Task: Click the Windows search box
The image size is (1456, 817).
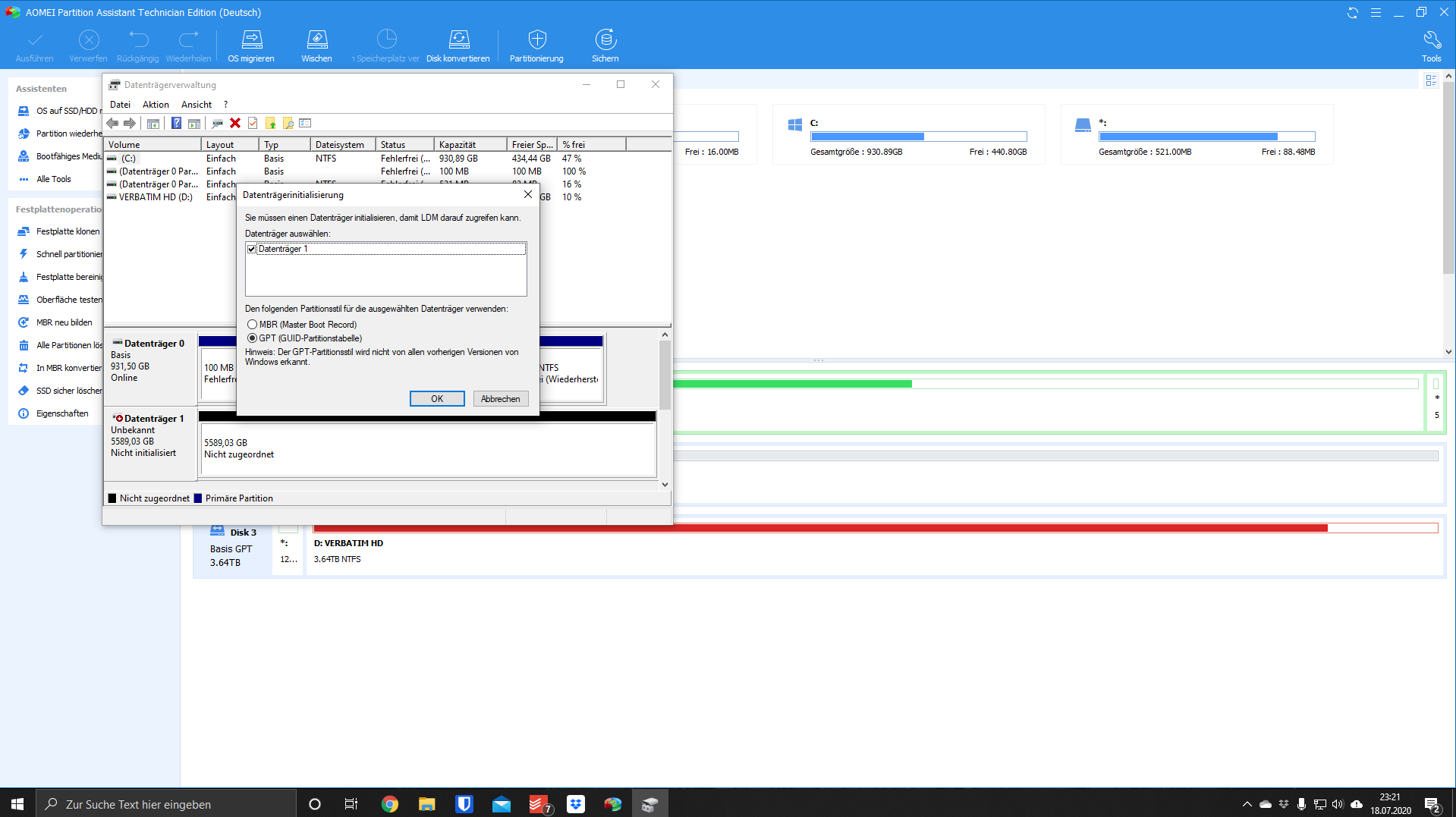Action: click(x=166, y=804)
